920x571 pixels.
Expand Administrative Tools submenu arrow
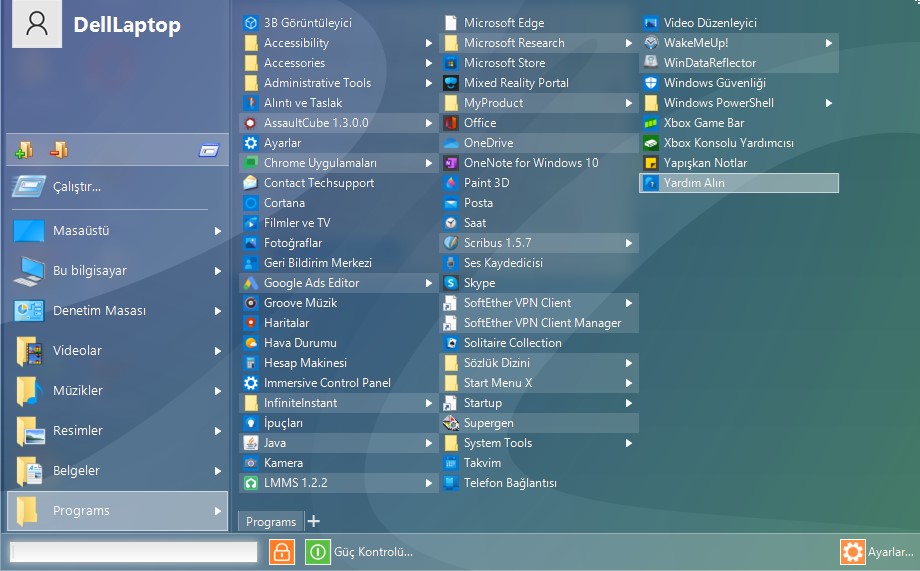point(429,83)
